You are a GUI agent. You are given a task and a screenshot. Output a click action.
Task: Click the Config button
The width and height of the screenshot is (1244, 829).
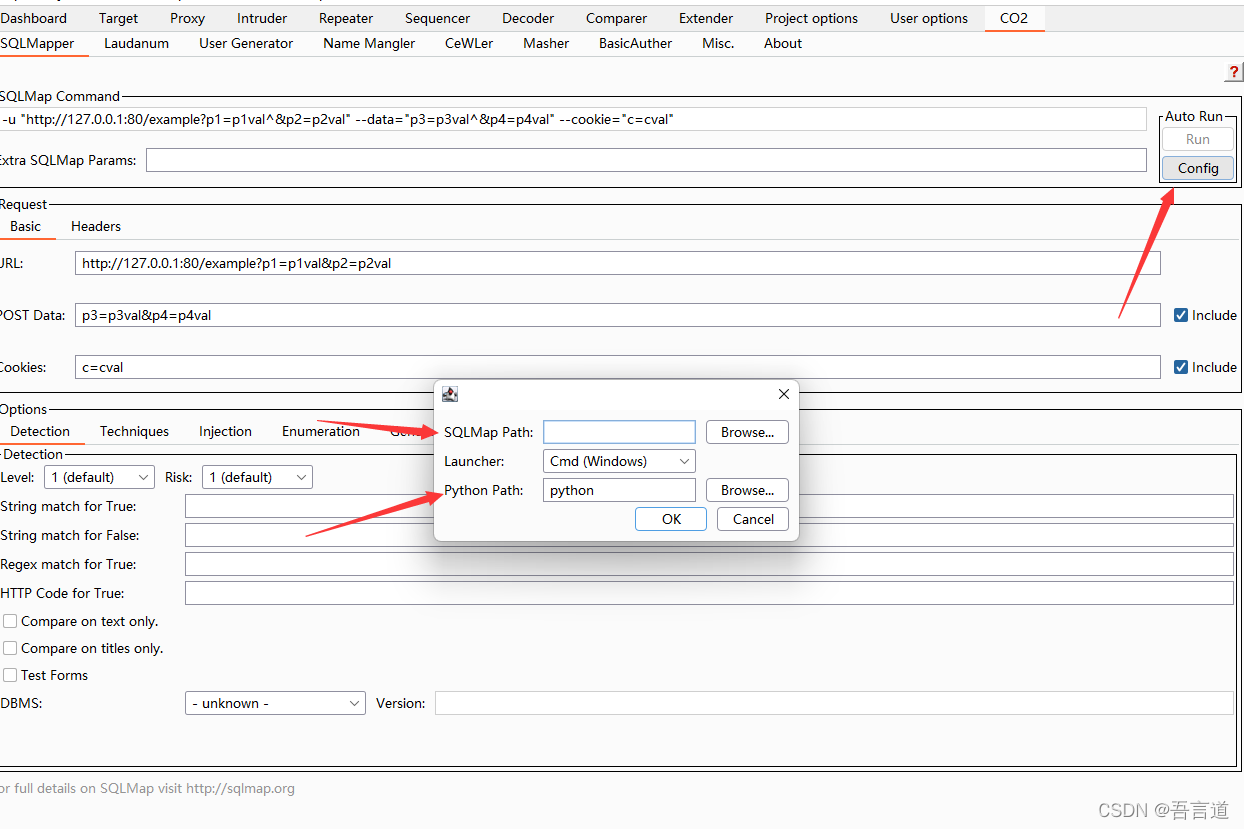1198,168
